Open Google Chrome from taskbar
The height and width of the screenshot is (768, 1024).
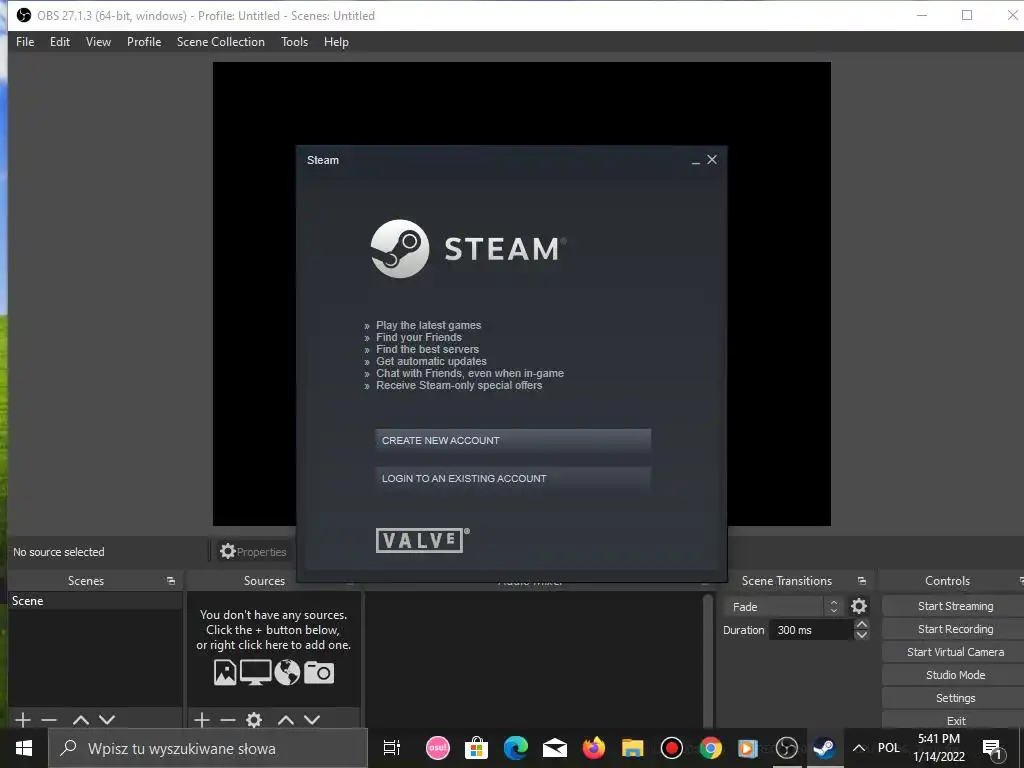coord(711,748)
